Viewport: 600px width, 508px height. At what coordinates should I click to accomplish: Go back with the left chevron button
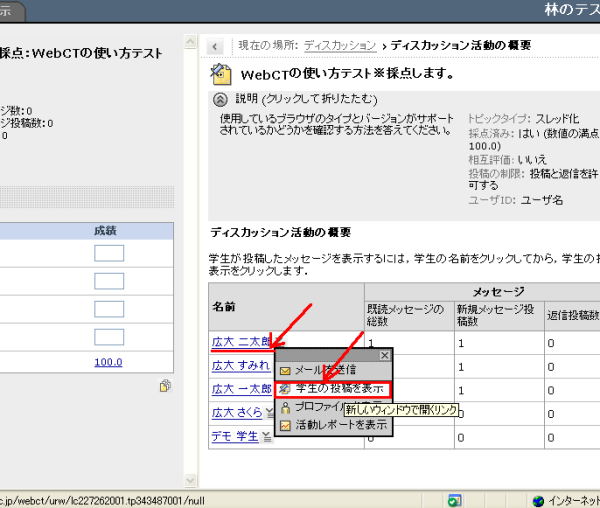click(x=215, y=47)
